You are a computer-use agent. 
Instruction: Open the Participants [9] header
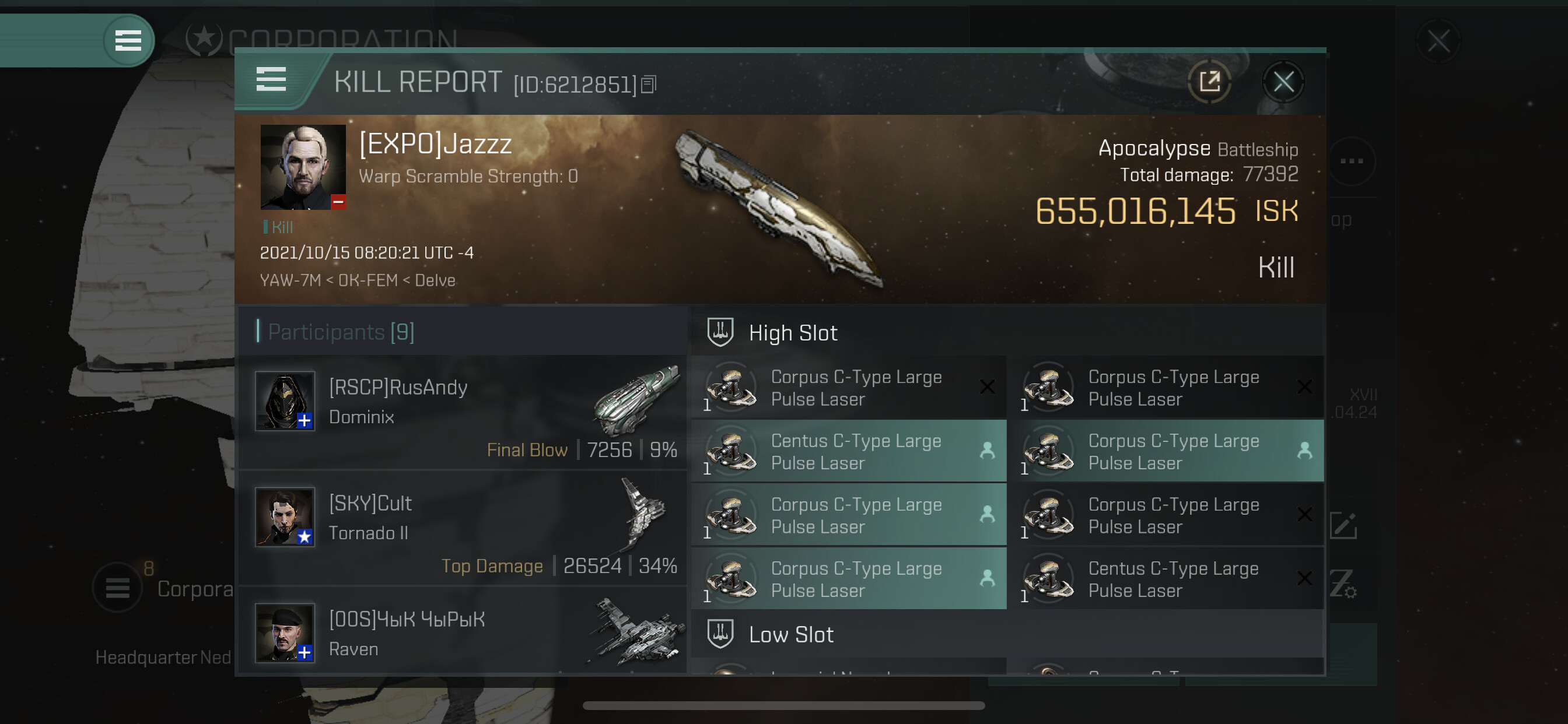click(x=341, y=332)
